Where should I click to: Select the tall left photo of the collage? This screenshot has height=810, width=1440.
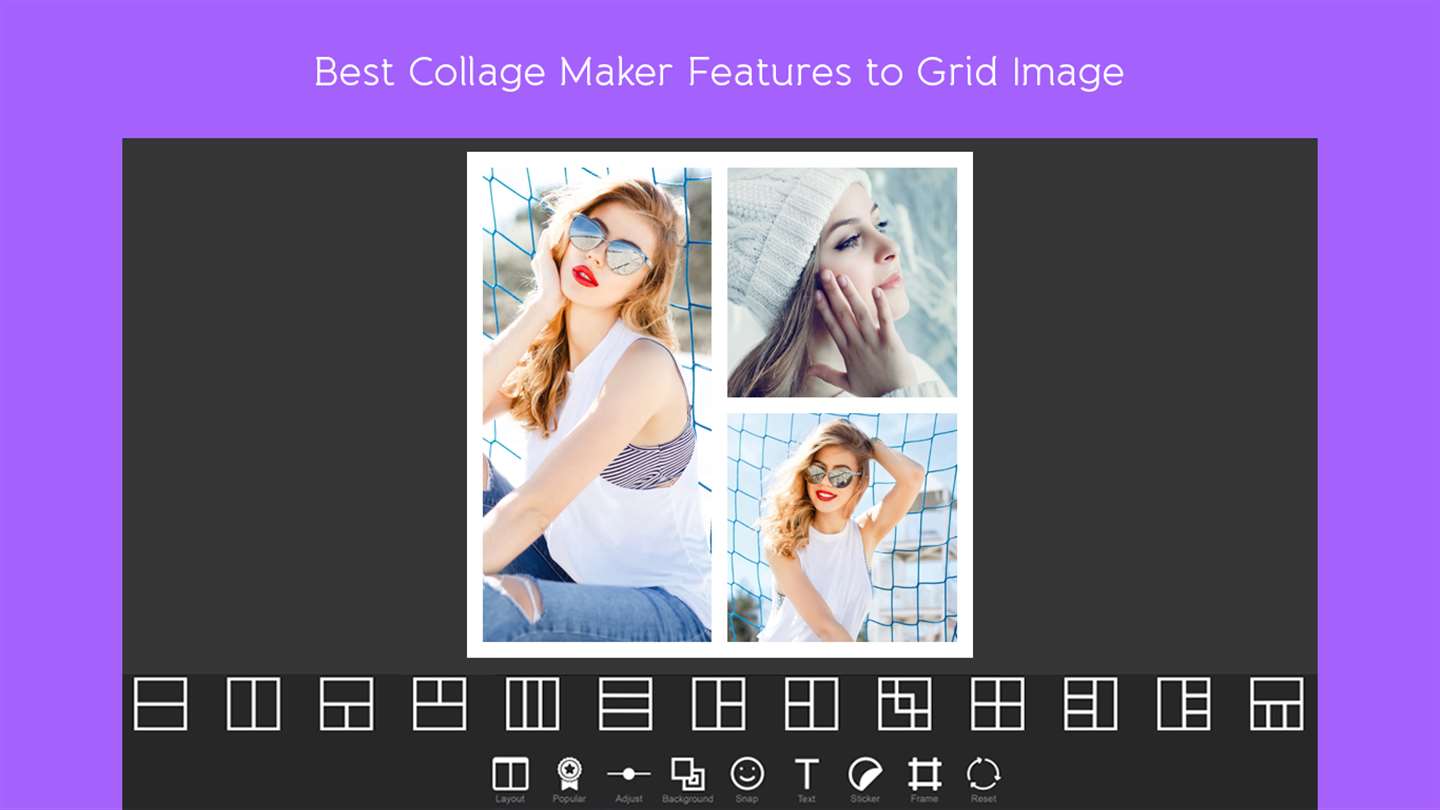pos(597,404)
